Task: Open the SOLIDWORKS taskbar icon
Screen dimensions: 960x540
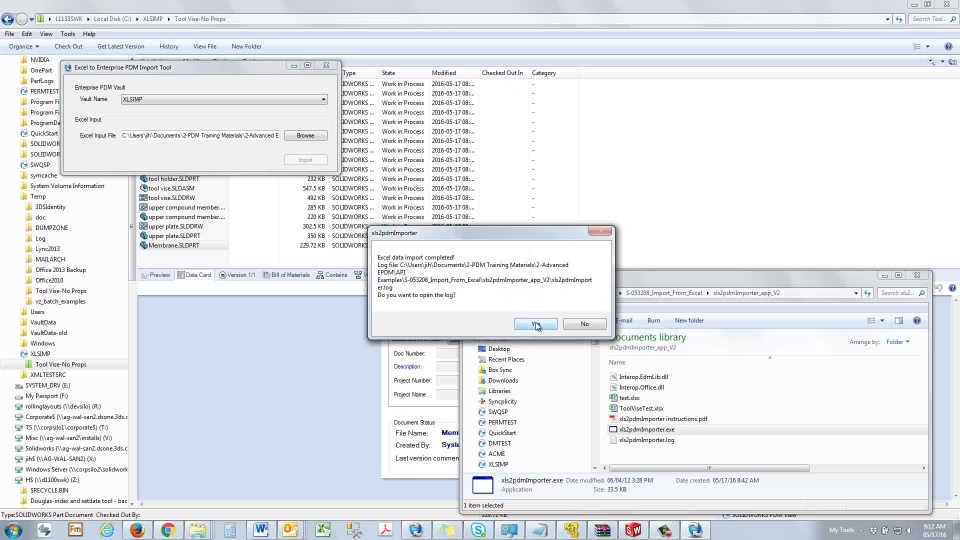Action: (x=633, y=530)
